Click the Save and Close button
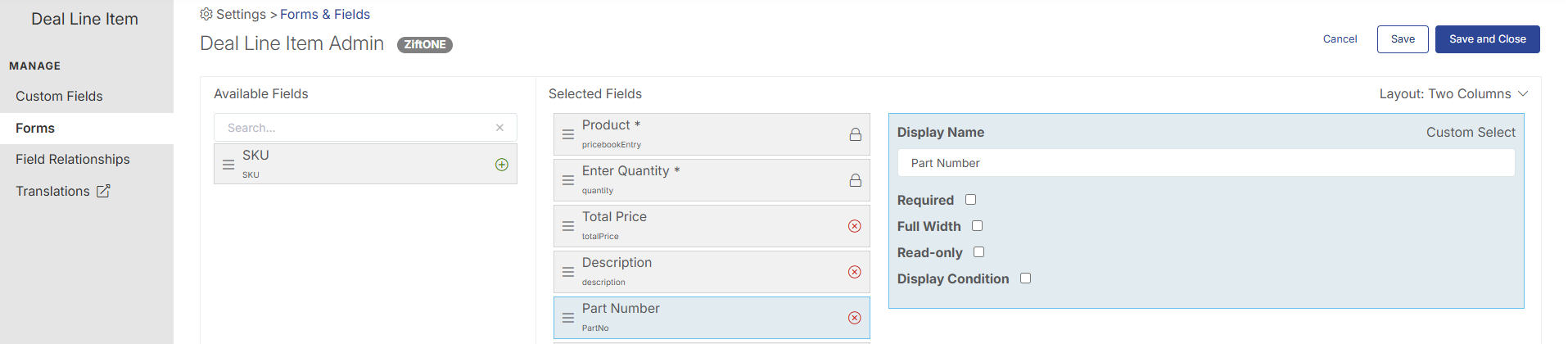This screenshot has height=344, width=1568. click(x=1487, y=39)
